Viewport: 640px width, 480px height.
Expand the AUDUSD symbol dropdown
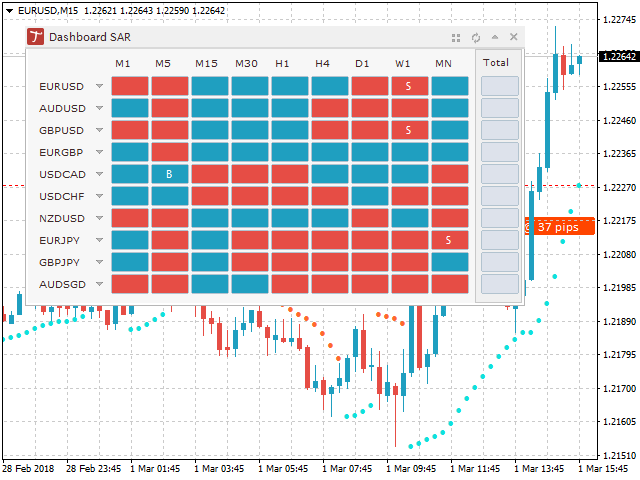(x=99, y=108)
